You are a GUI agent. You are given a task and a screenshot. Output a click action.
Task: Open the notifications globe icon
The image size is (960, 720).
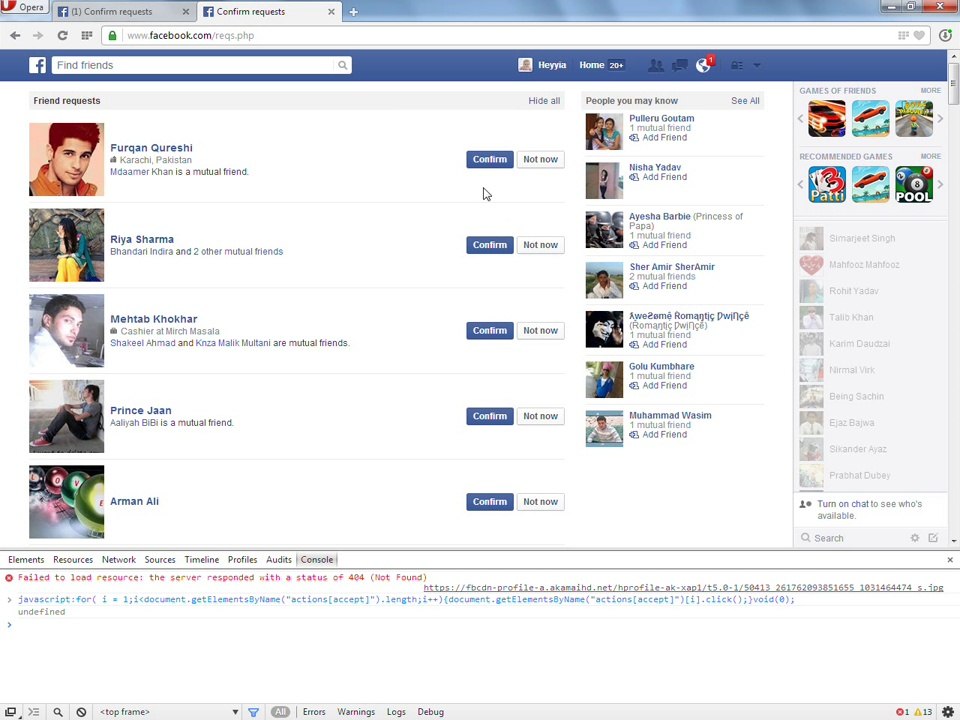point(703,65)
